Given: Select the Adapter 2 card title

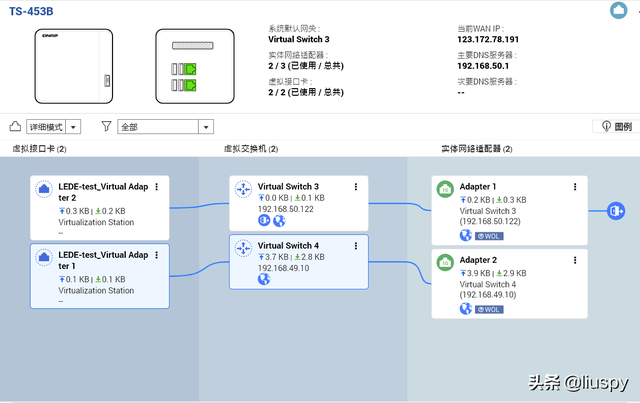Looking at the screenshot, I should [478, 260].
